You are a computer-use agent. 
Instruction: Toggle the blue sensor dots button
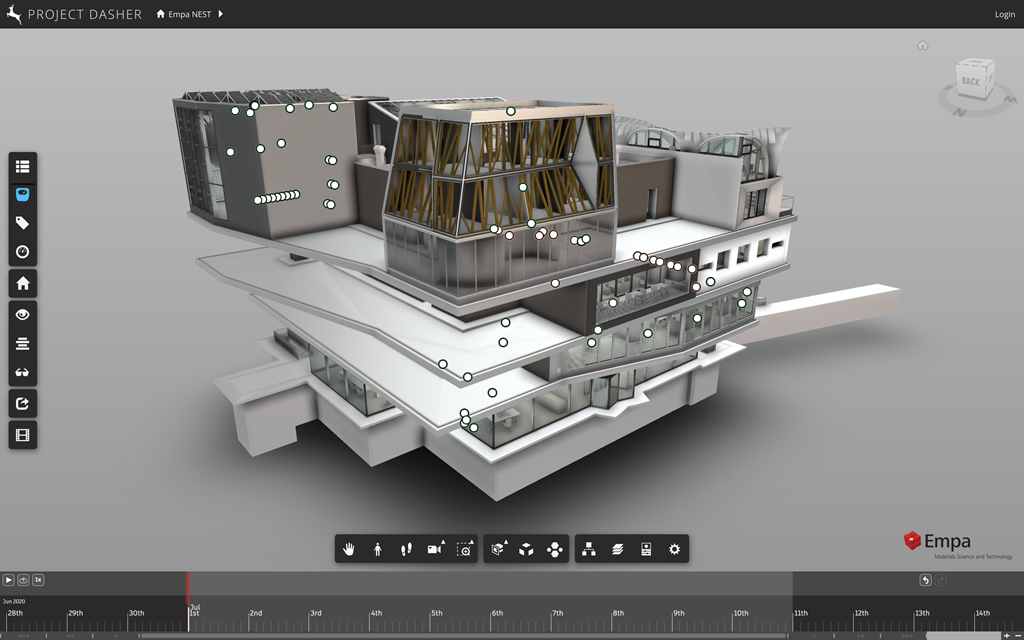point(23,194)
